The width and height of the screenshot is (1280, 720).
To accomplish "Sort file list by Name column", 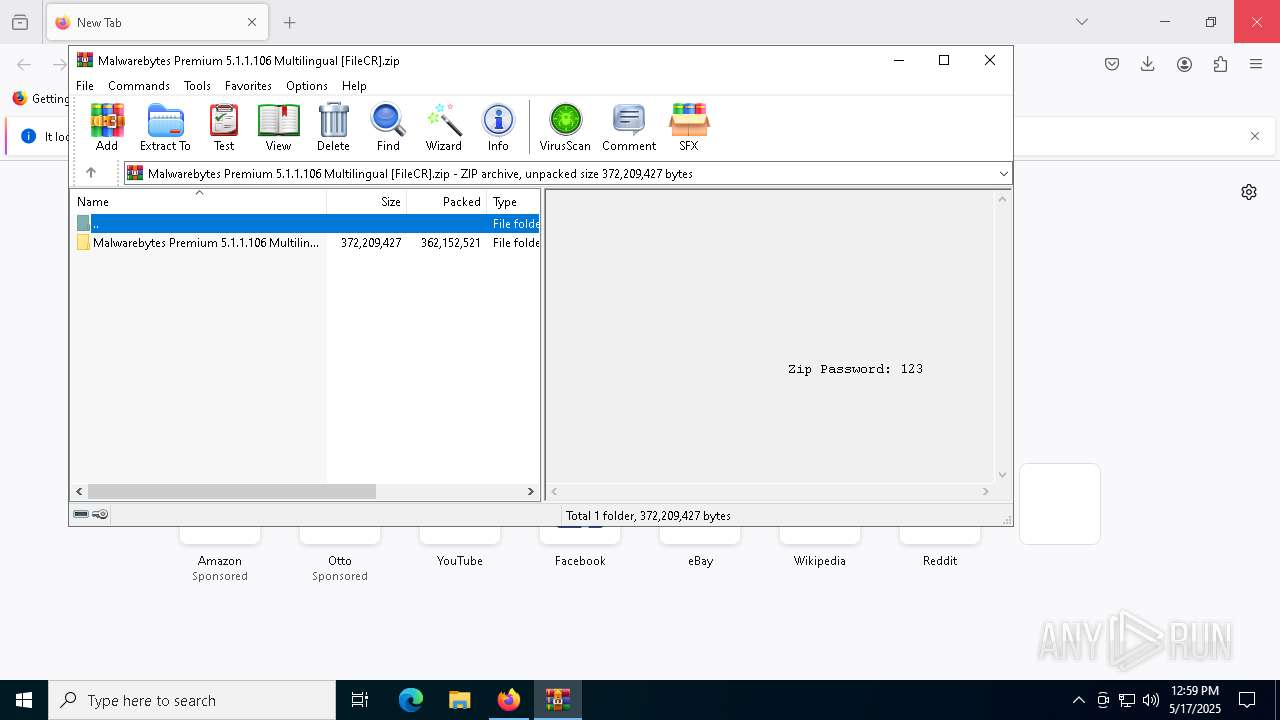I will [198, 201].
